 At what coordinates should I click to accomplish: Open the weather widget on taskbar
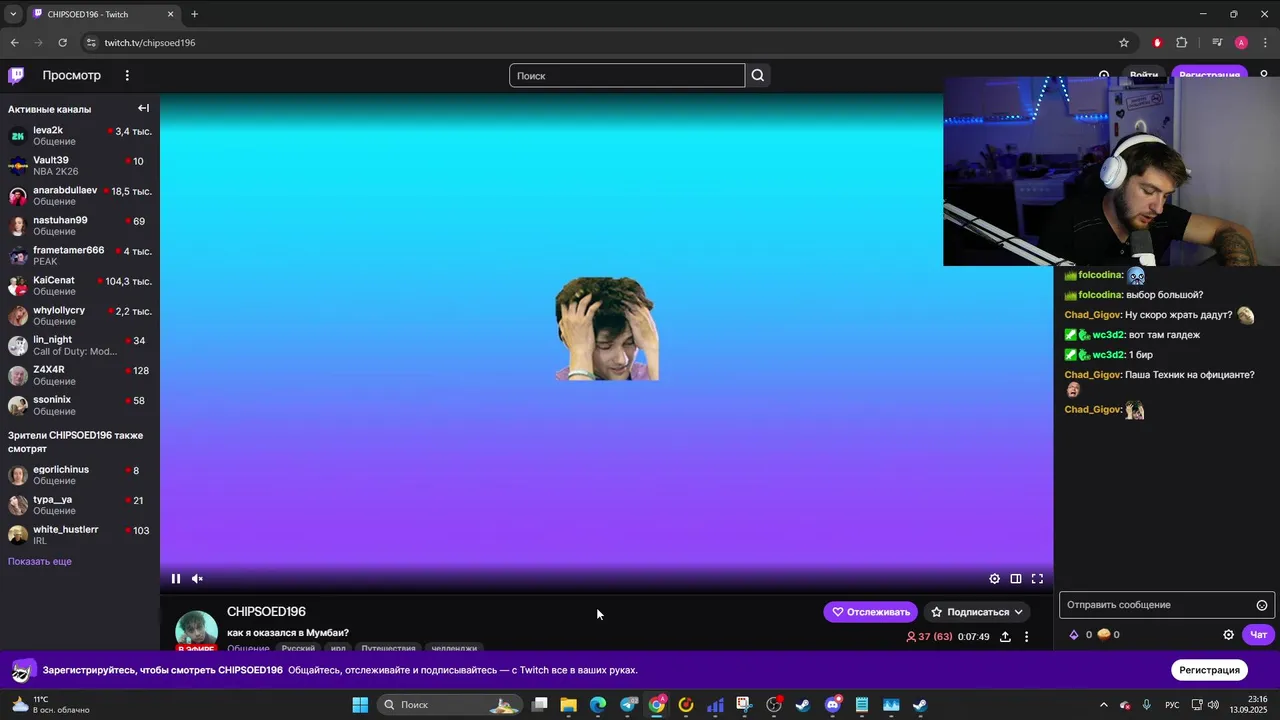coord(50,705)
